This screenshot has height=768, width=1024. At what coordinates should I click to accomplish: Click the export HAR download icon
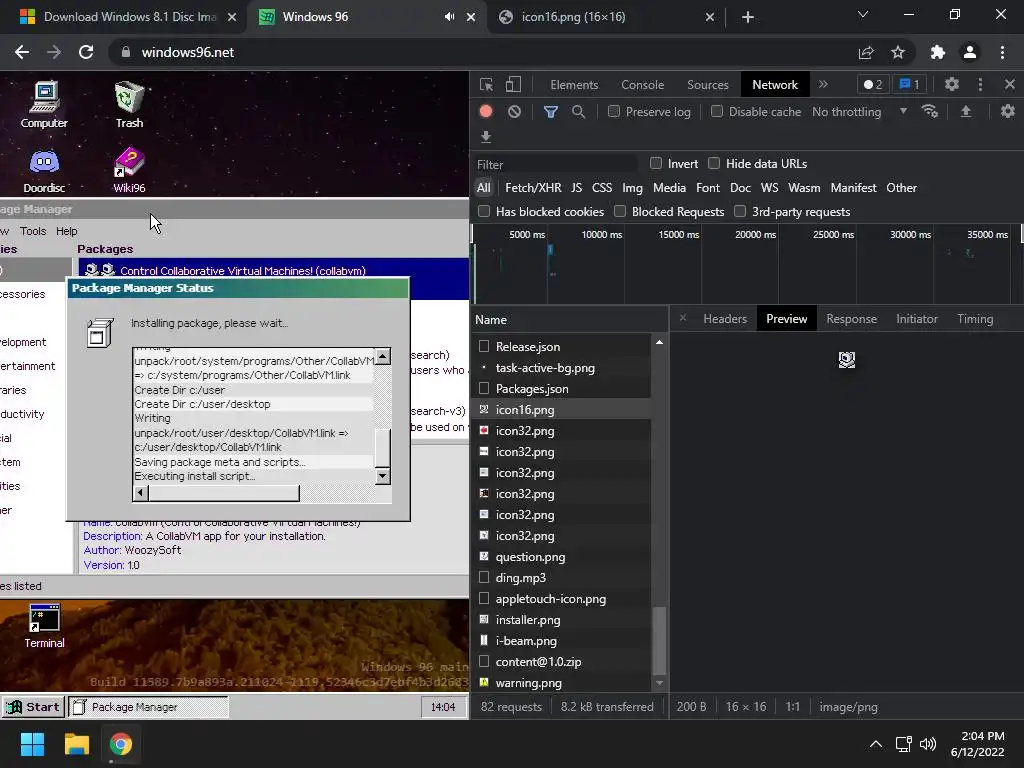(x=486, y=136)
